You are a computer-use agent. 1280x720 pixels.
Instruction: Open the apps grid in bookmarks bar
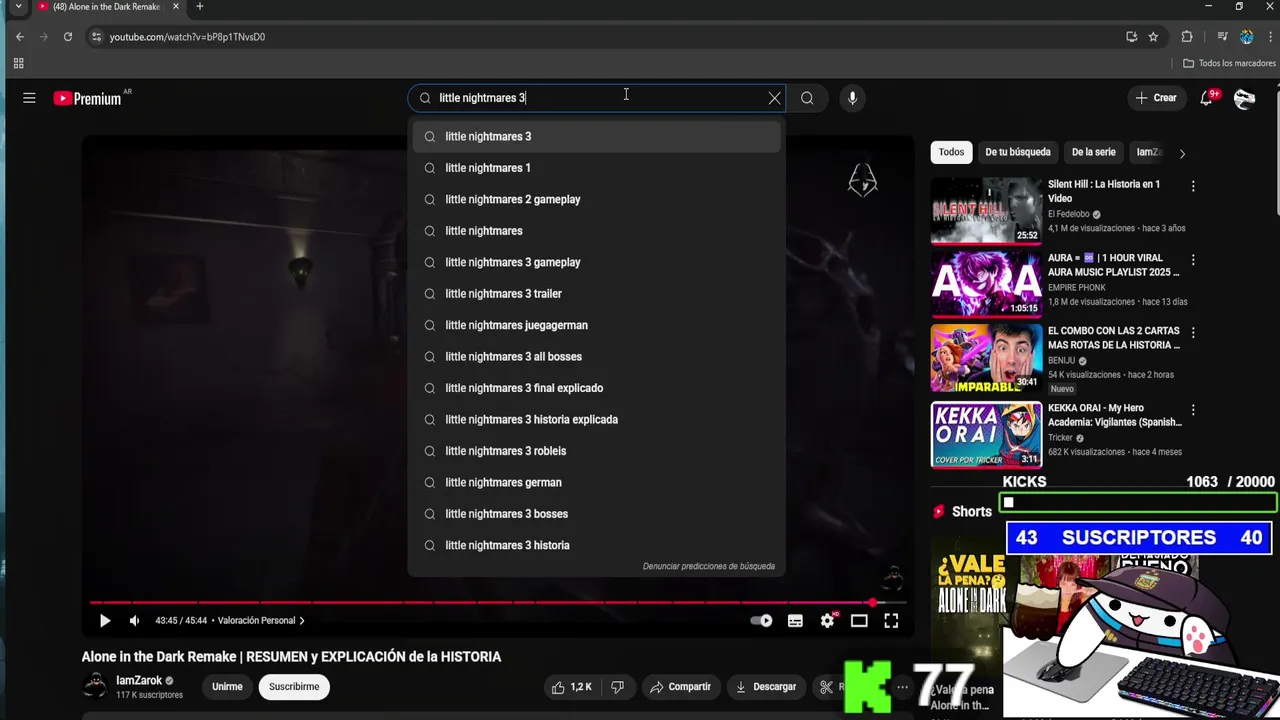click(x=18, y=63)
